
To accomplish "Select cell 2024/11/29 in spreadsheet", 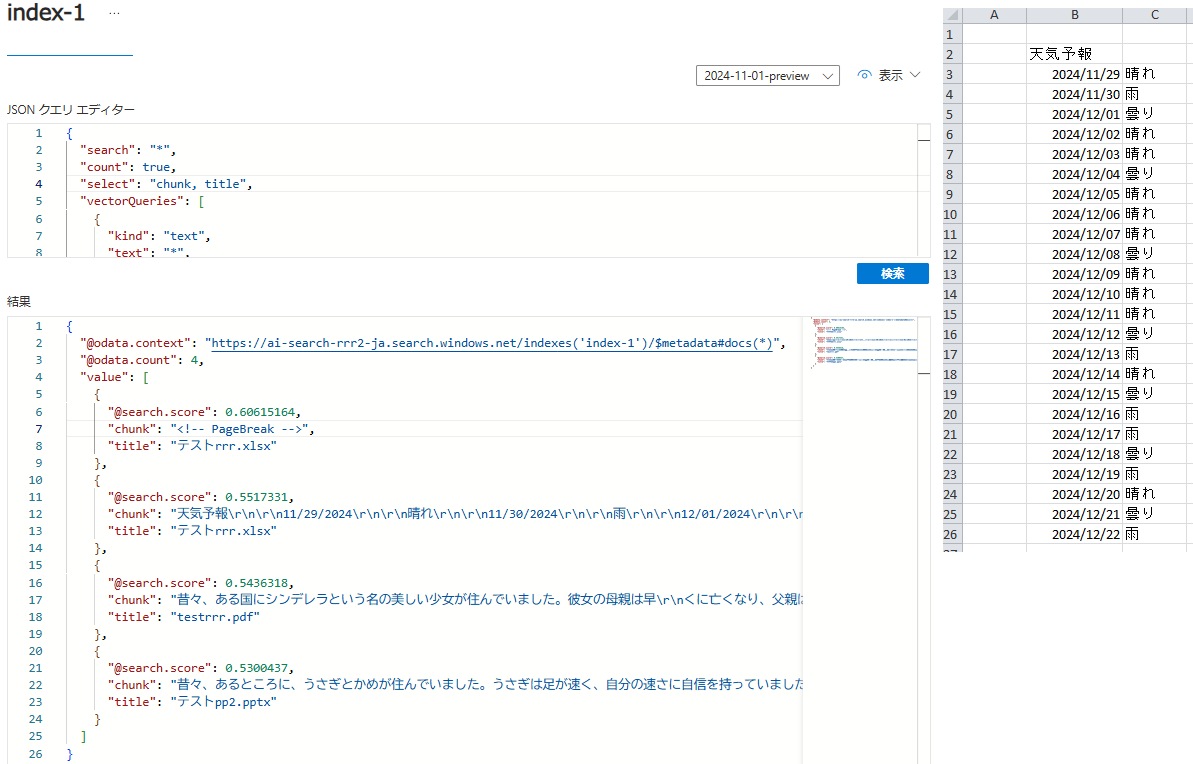I will 1074,74.
